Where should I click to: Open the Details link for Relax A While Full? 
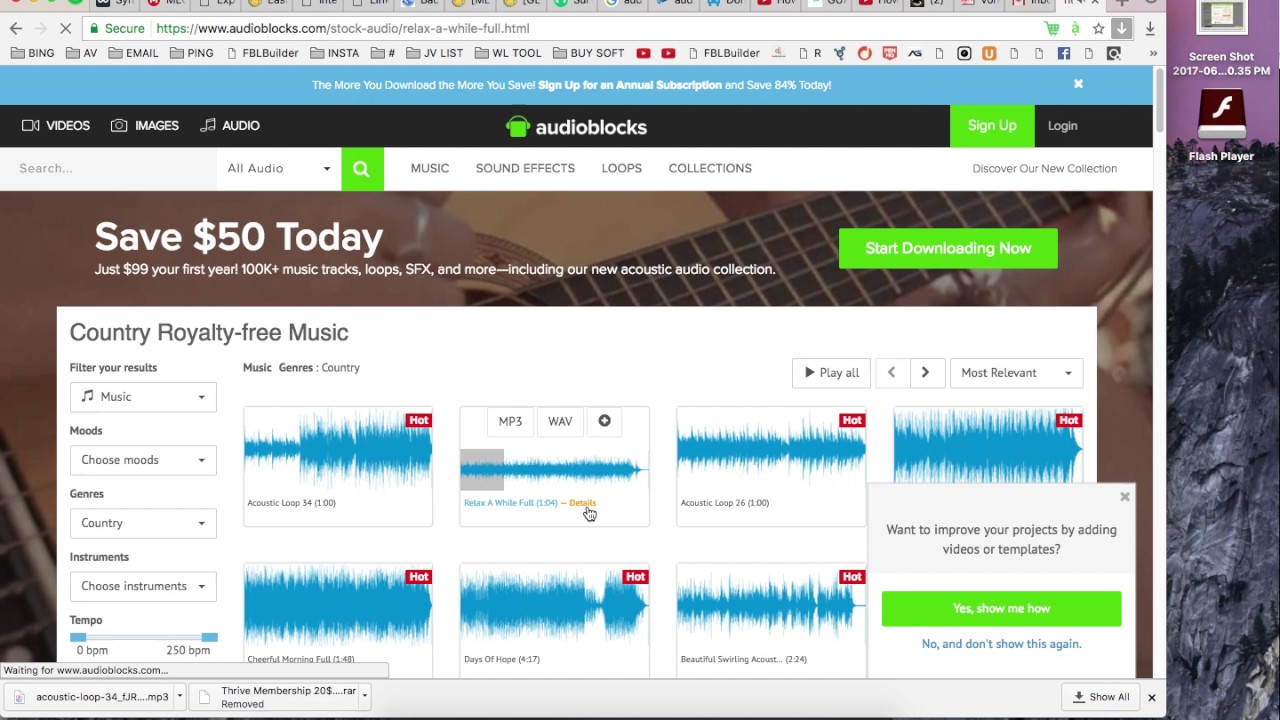pyautogui.click(x=582, y=503)
